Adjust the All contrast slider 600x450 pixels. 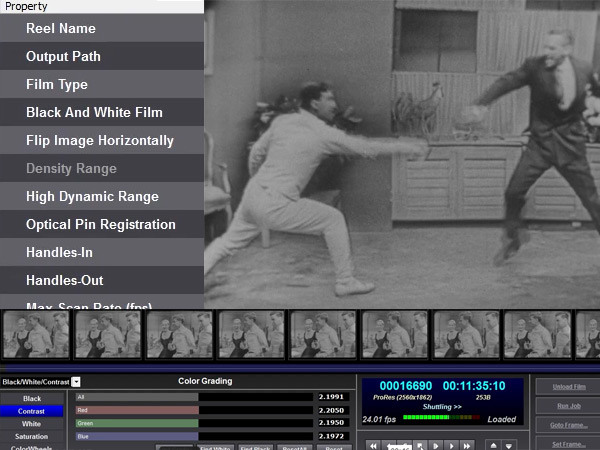tap(194, 397)
